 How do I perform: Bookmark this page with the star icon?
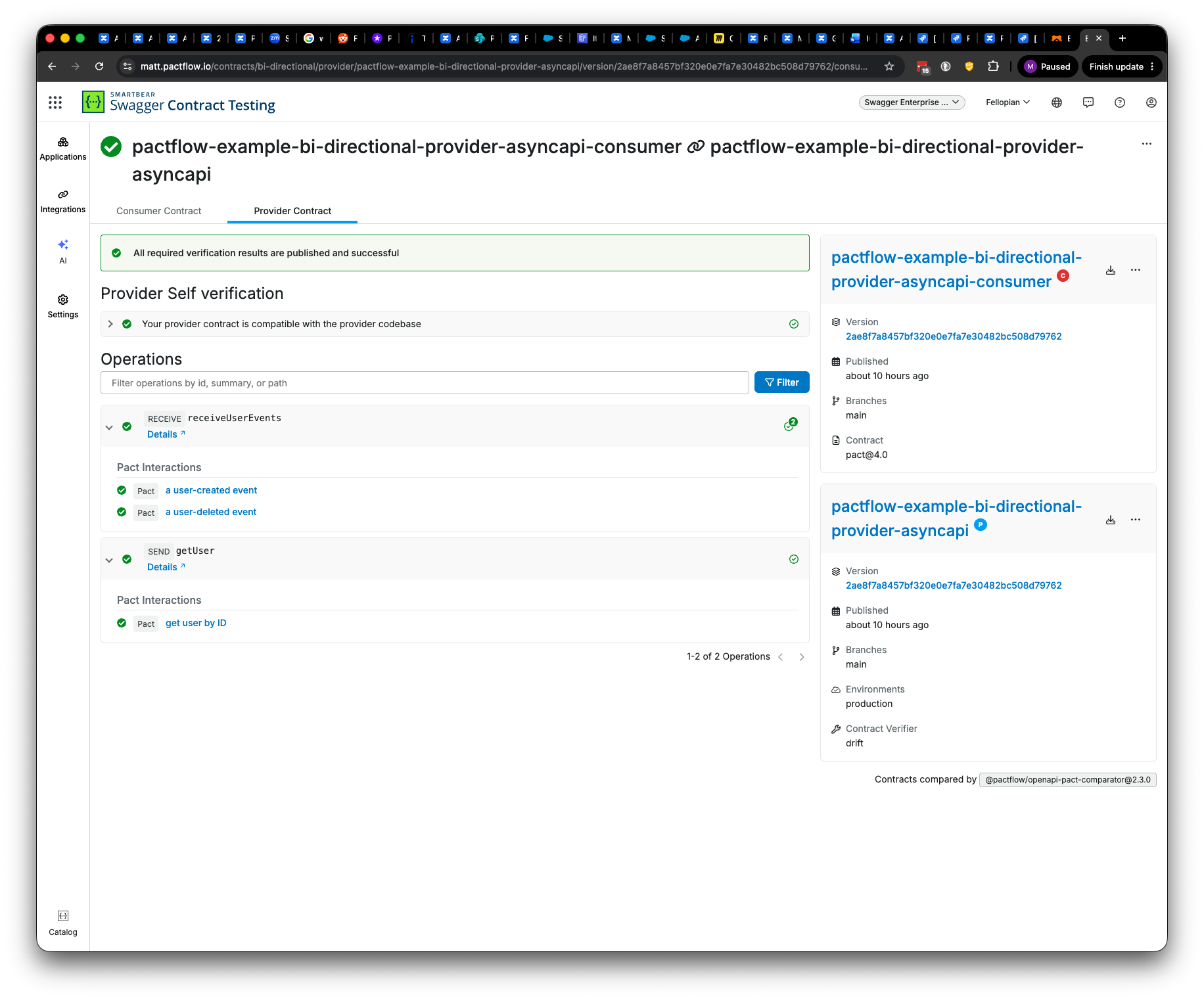pyautogui.click(x=889, y=66)
